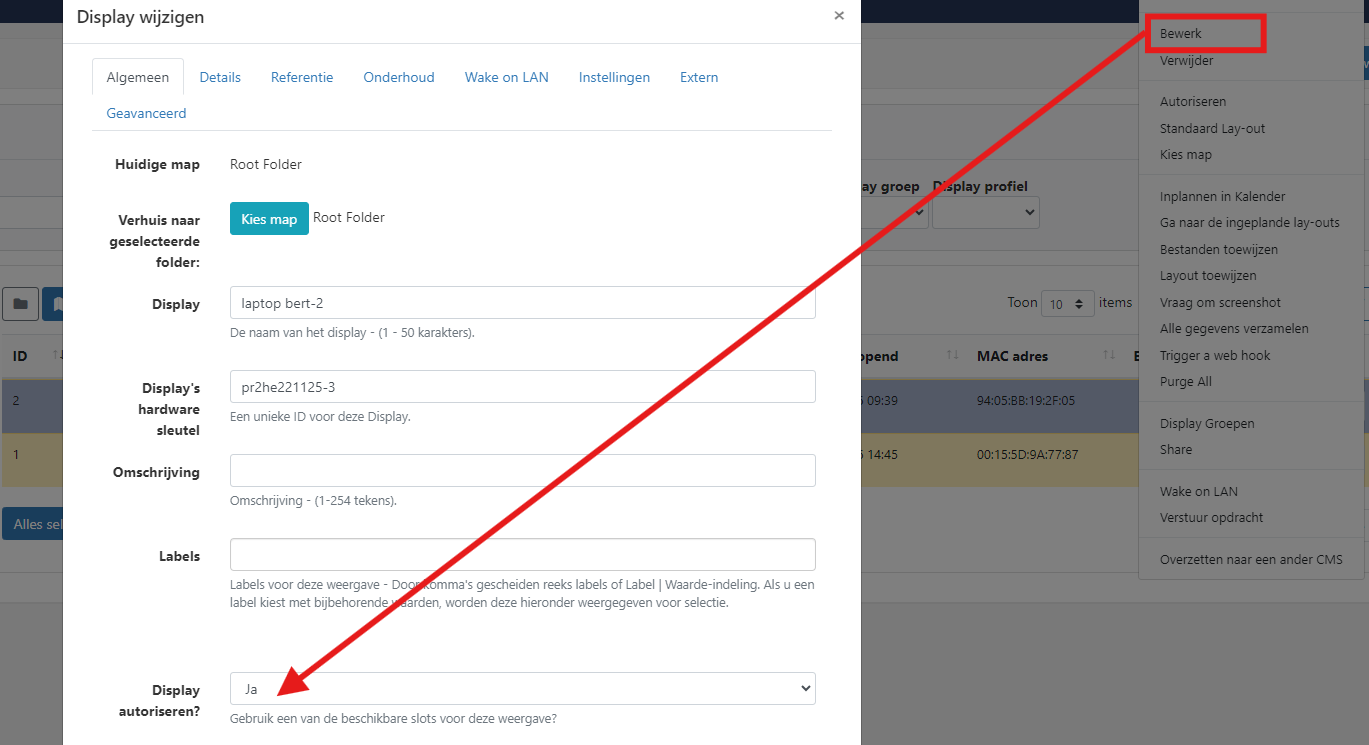Expand the Display profiel filter dropdown
Screen dimensions: 1369x745
point(985,212)
